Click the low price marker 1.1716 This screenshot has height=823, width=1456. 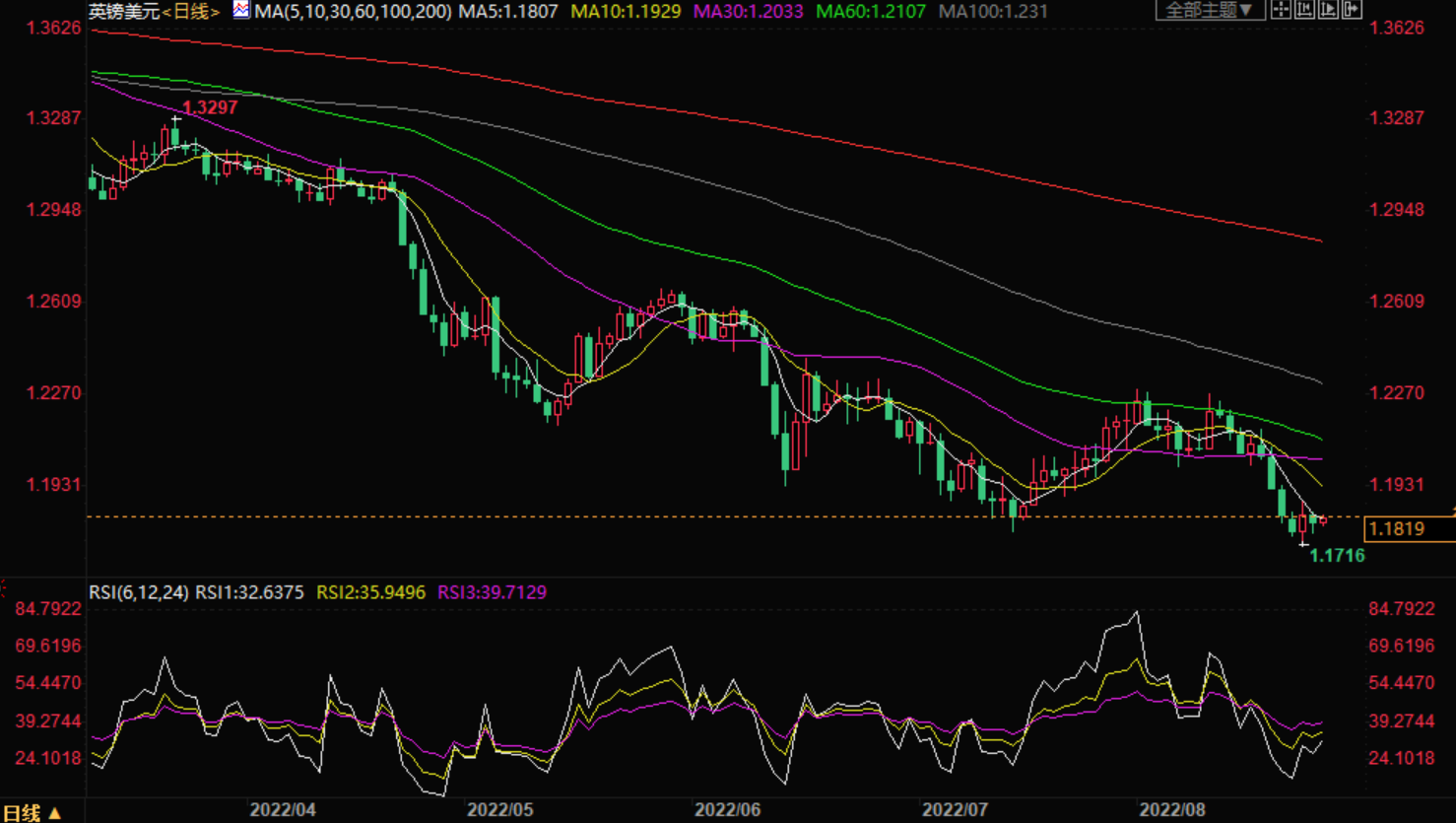coord(1337,556)
